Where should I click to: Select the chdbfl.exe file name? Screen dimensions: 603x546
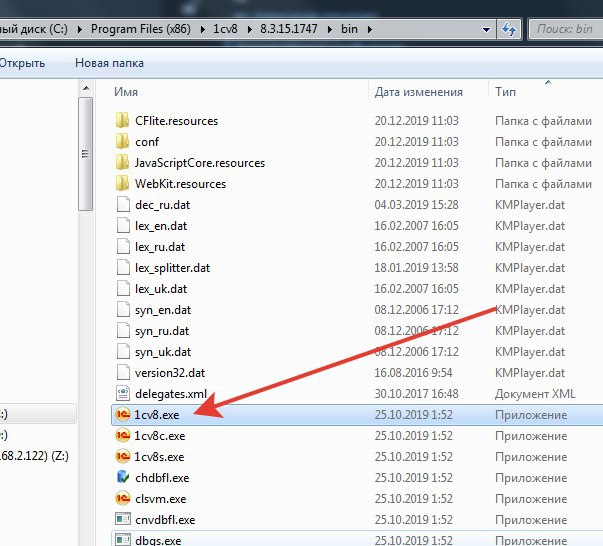pyautogui.click(x=162, y=478)
